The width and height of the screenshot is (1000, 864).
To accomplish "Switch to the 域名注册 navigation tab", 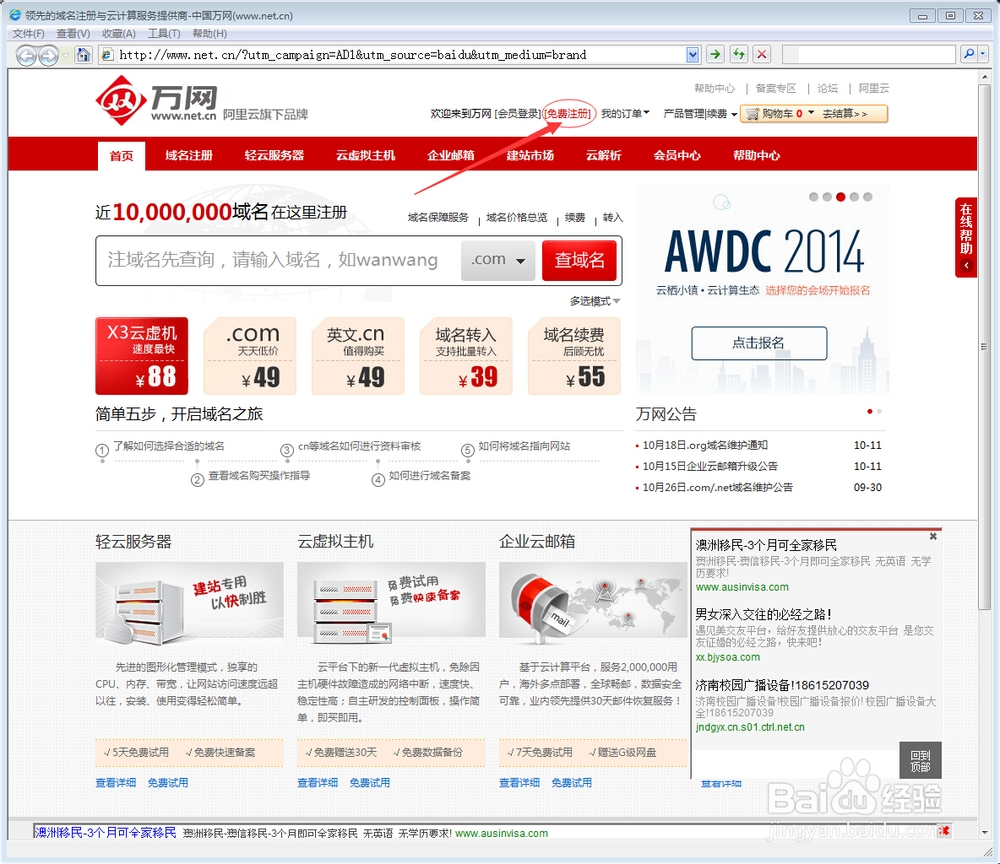I will pos(189,156).
